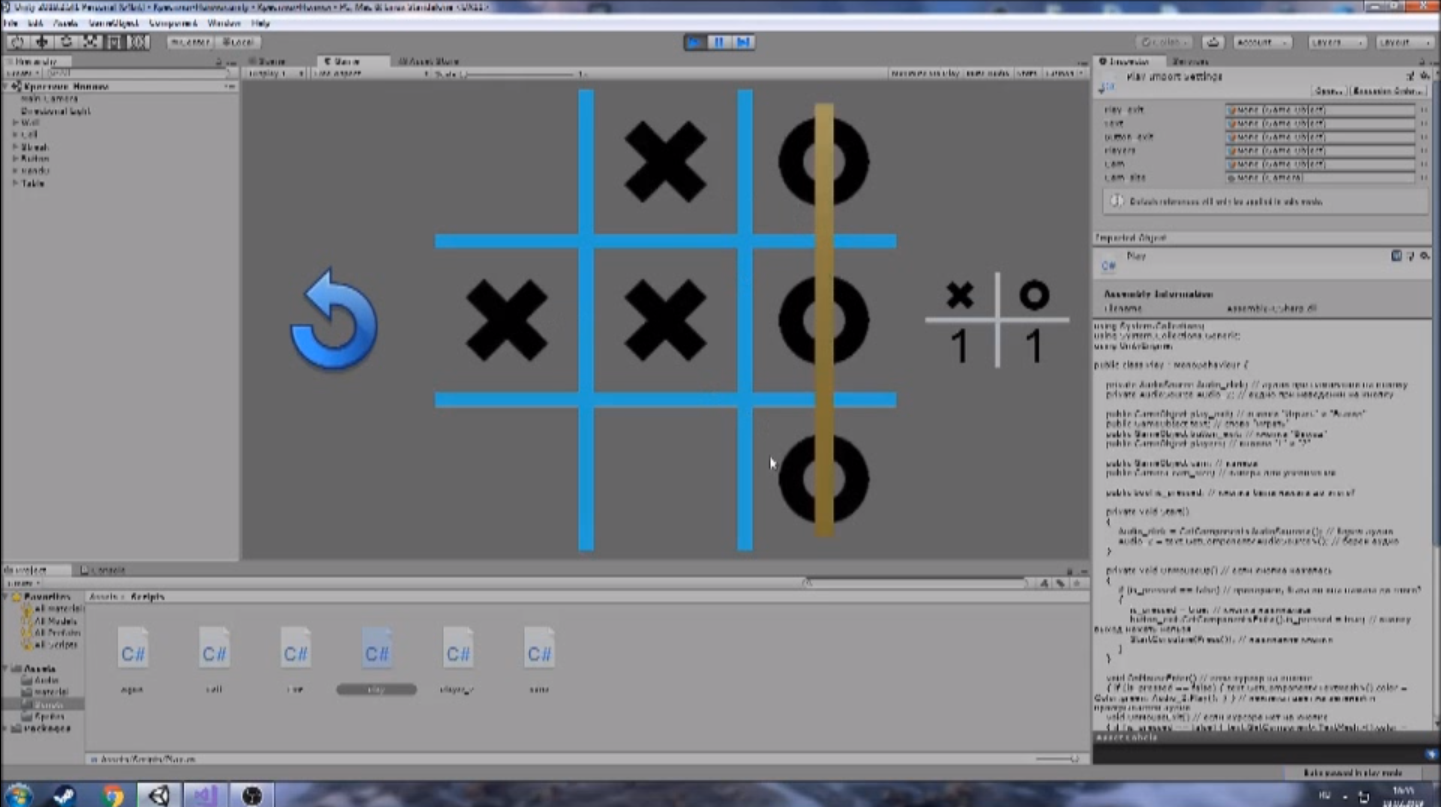Click the Pause button
This screenshot has width=1441, height=807.
click(719, 42)
